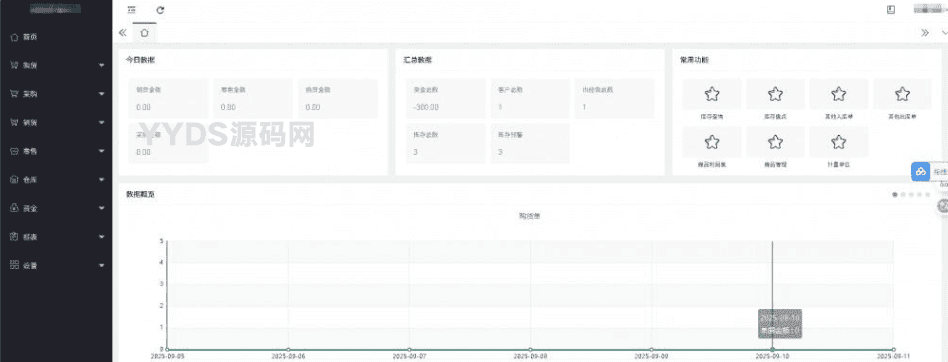Image resolution: width=948 pixels, height=362 pixels.
Task: Click the money bag icon beside 资金
Action: coord(14,208)
